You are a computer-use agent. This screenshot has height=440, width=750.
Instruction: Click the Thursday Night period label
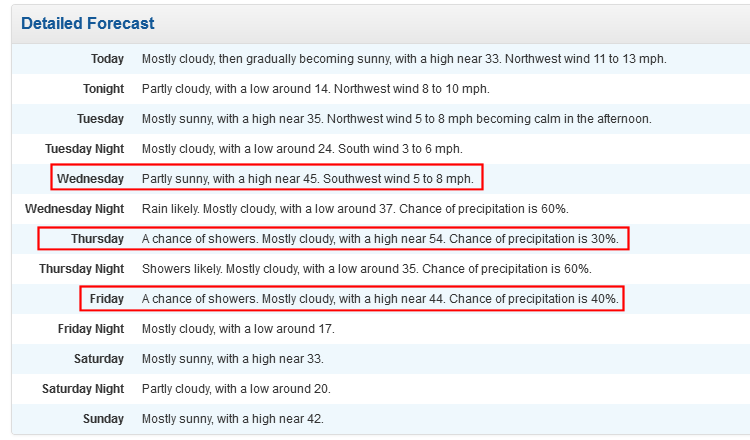coord(82,269)
